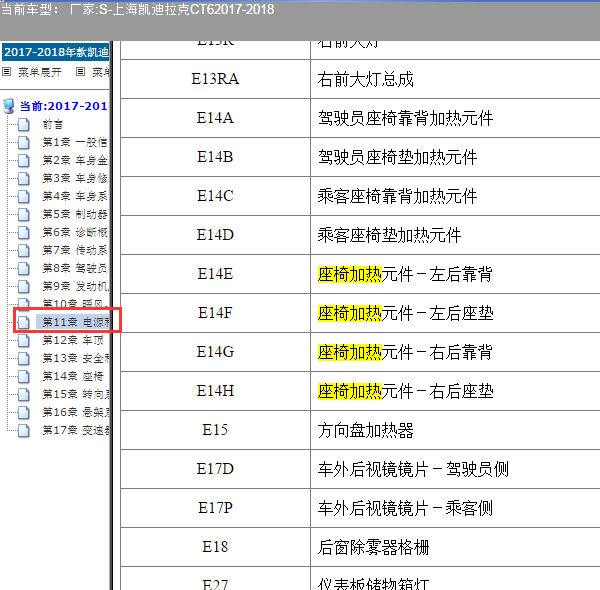This screenshot has width=600, height=590.
Task: Open 第10章 暖风 chapter
Action: (x=73, y=303)
